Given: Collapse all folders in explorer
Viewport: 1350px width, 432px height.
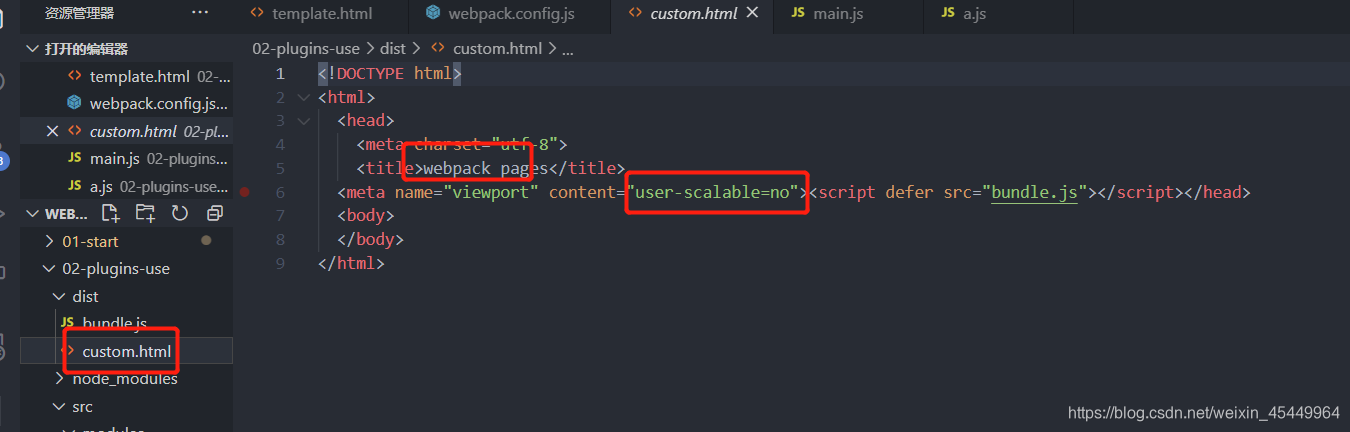Looking at the screenshot, I should [x=214, y=213].
